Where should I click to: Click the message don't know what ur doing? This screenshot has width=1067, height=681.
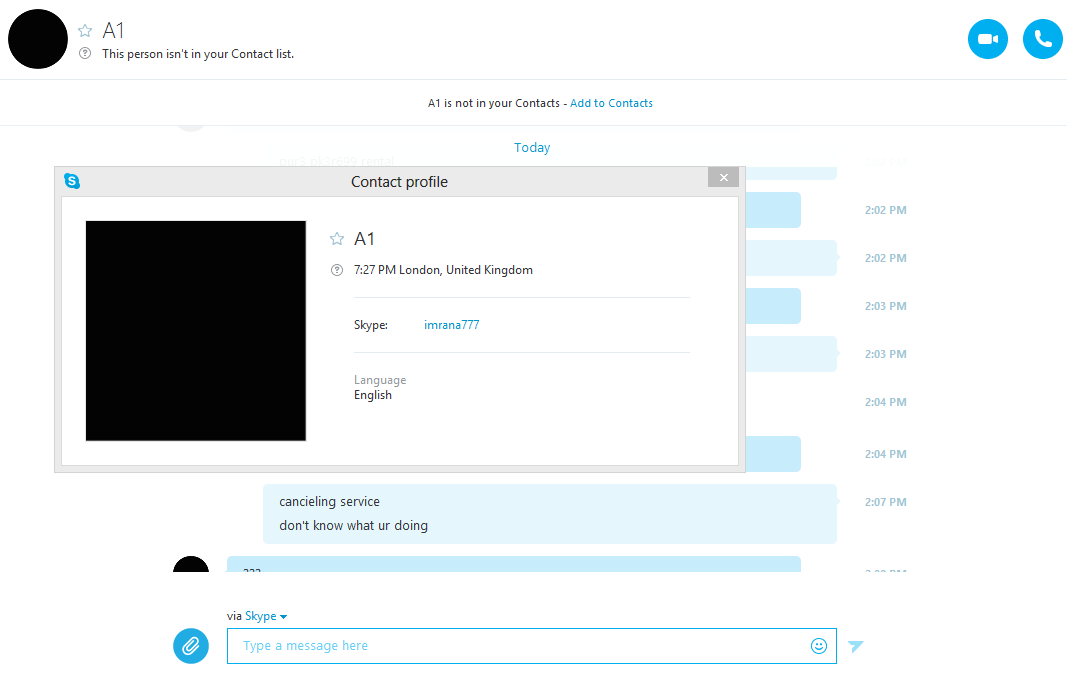tap(353, 525)
